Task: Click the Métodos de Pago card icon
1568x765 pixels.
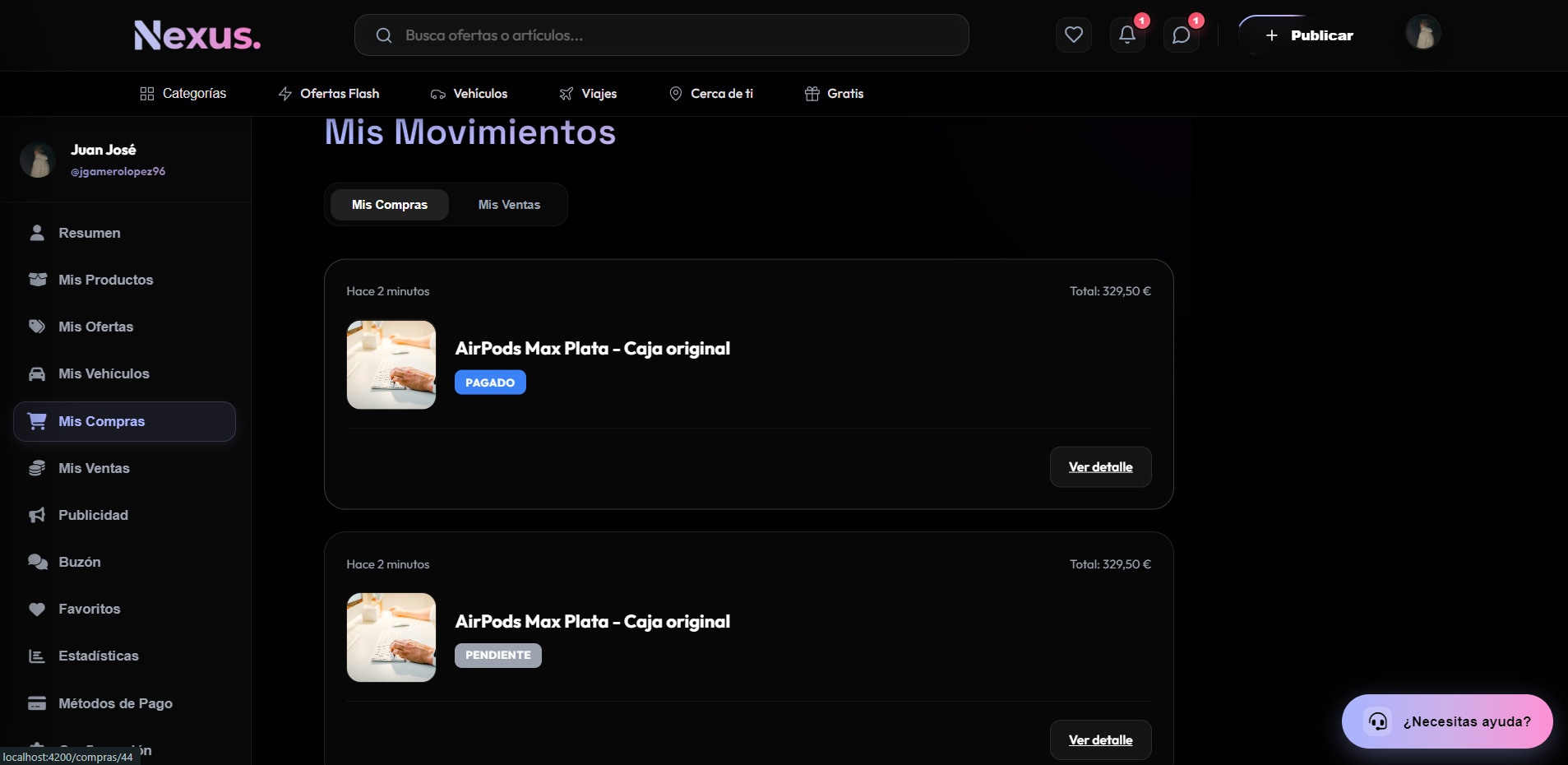Action: pyautogui.click(x=37, y=703)
